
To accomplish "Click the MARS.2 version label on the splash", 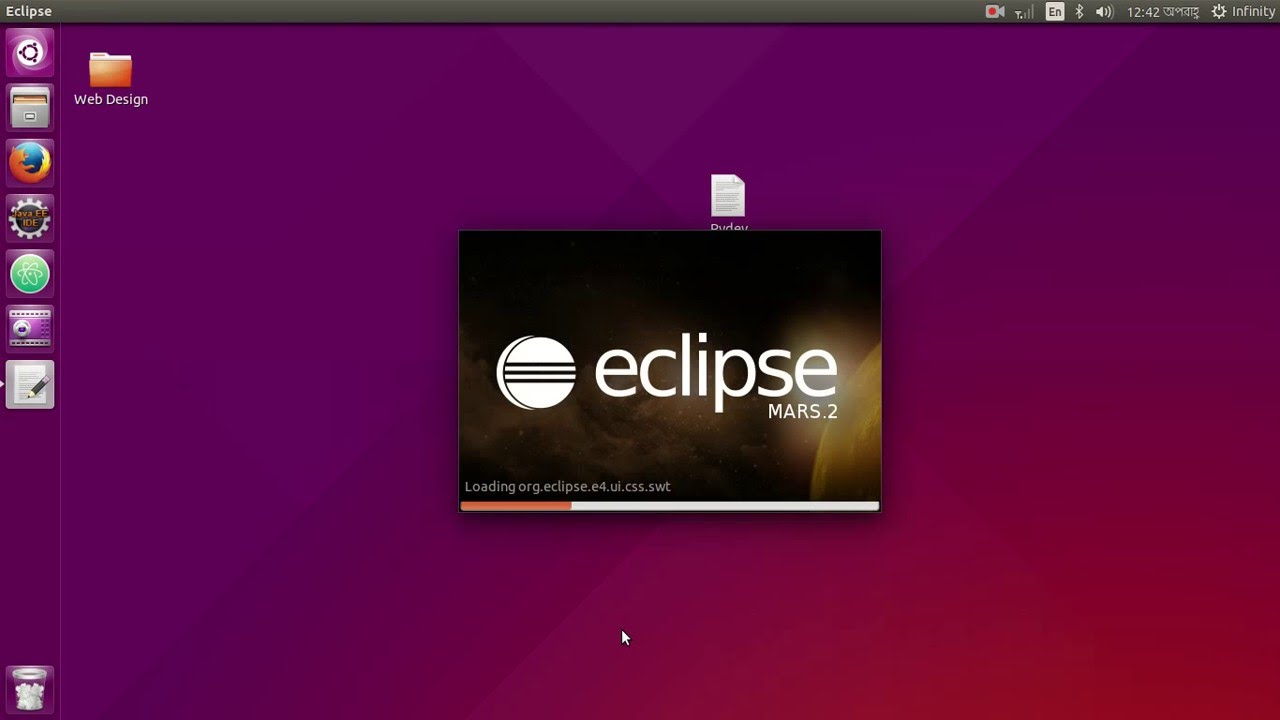I will 802,412.
